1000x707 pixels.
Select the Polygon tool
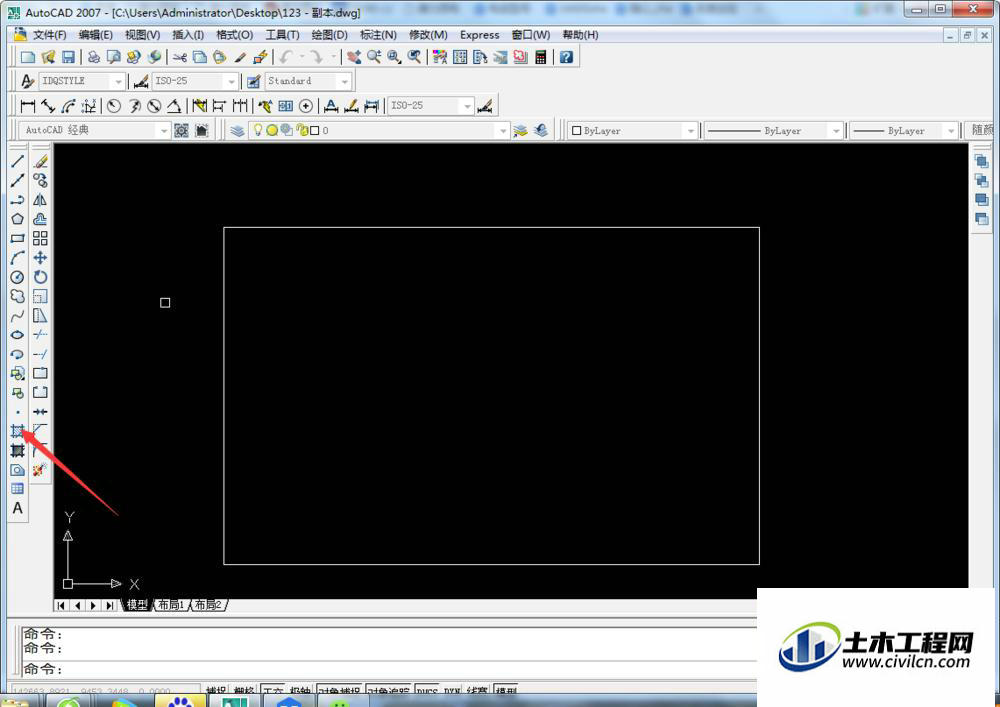[x=17, y=219]
